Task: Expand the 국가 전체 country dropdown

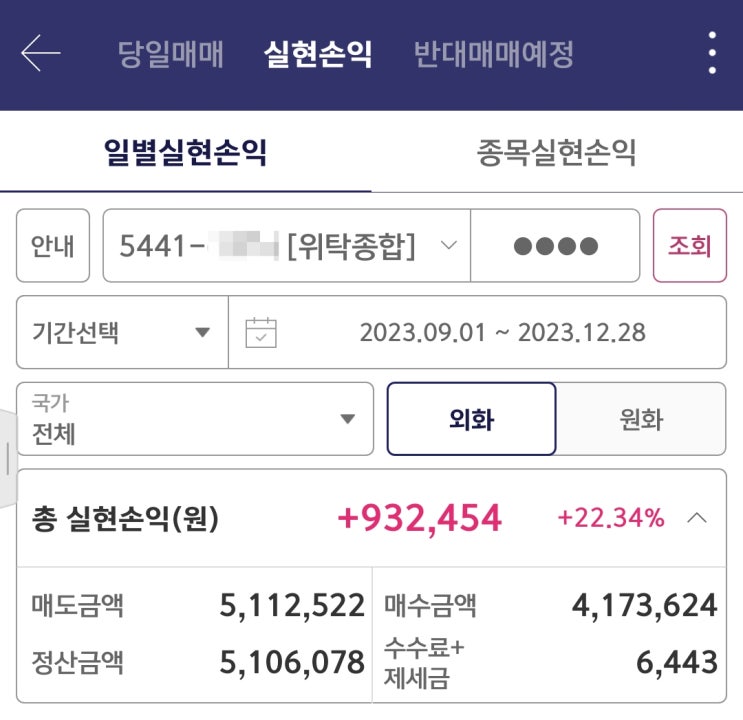Action: click(x=195, y=419)
